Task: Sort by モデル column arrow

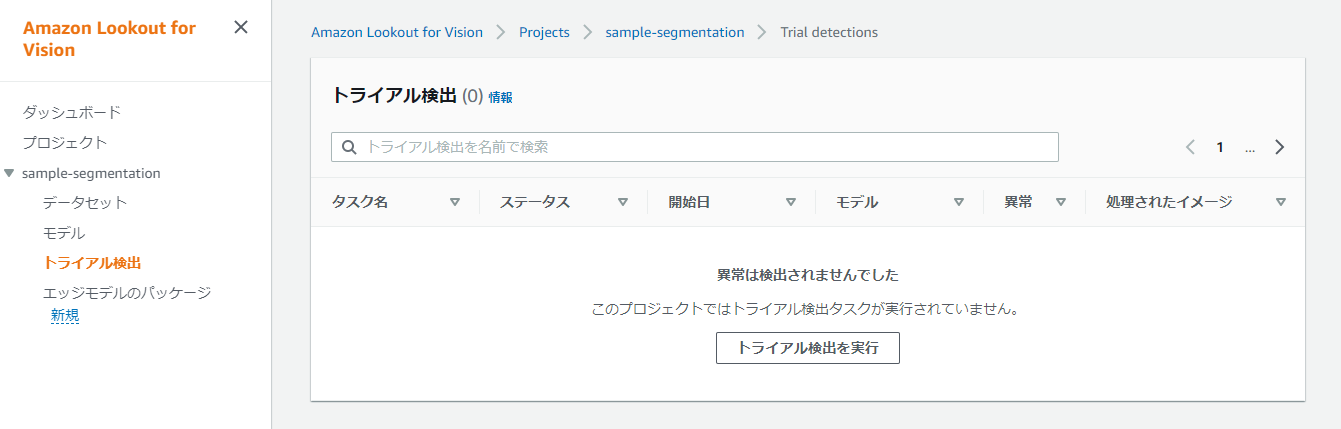Action: coord(959,202)
